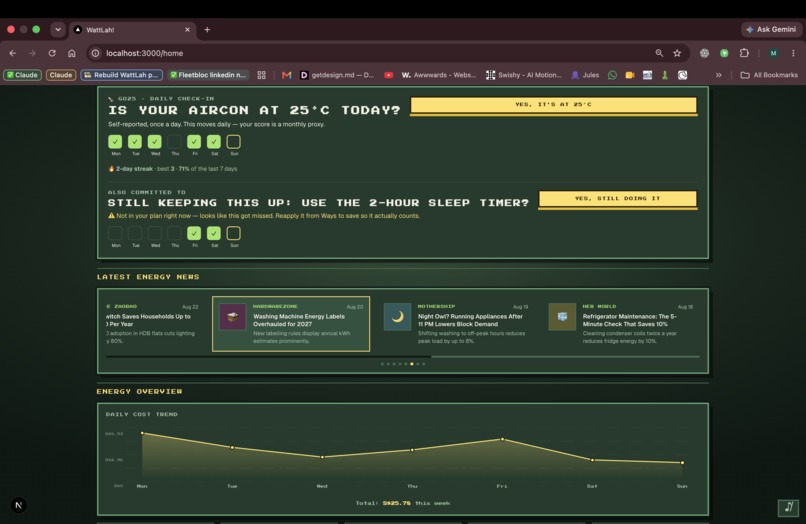Toggle the music note button at bottom right
806x524 pixels.
click(x=788, y=508)
